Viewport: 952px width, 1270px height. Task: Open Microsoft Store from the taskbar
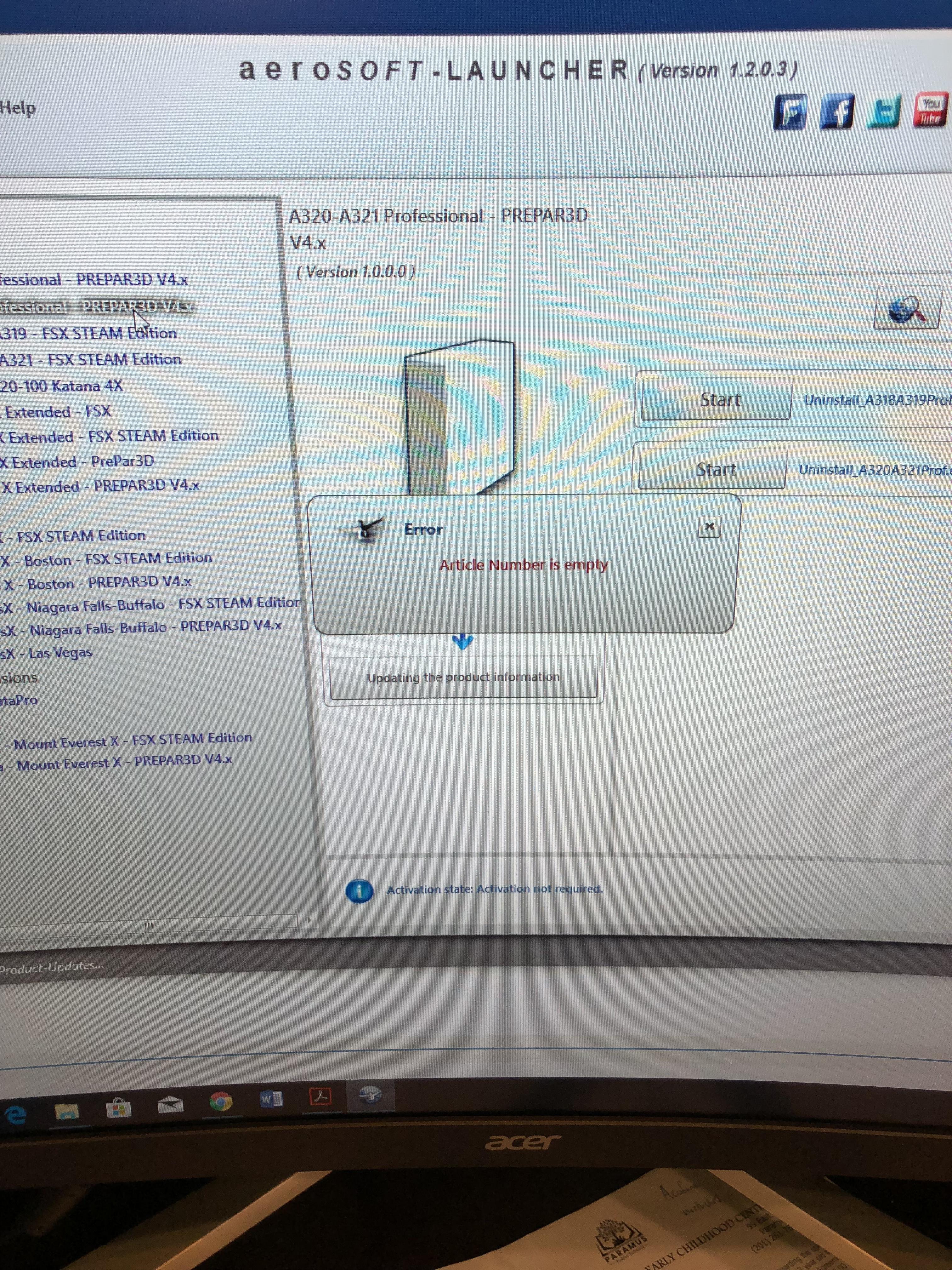coord(118,1107)
